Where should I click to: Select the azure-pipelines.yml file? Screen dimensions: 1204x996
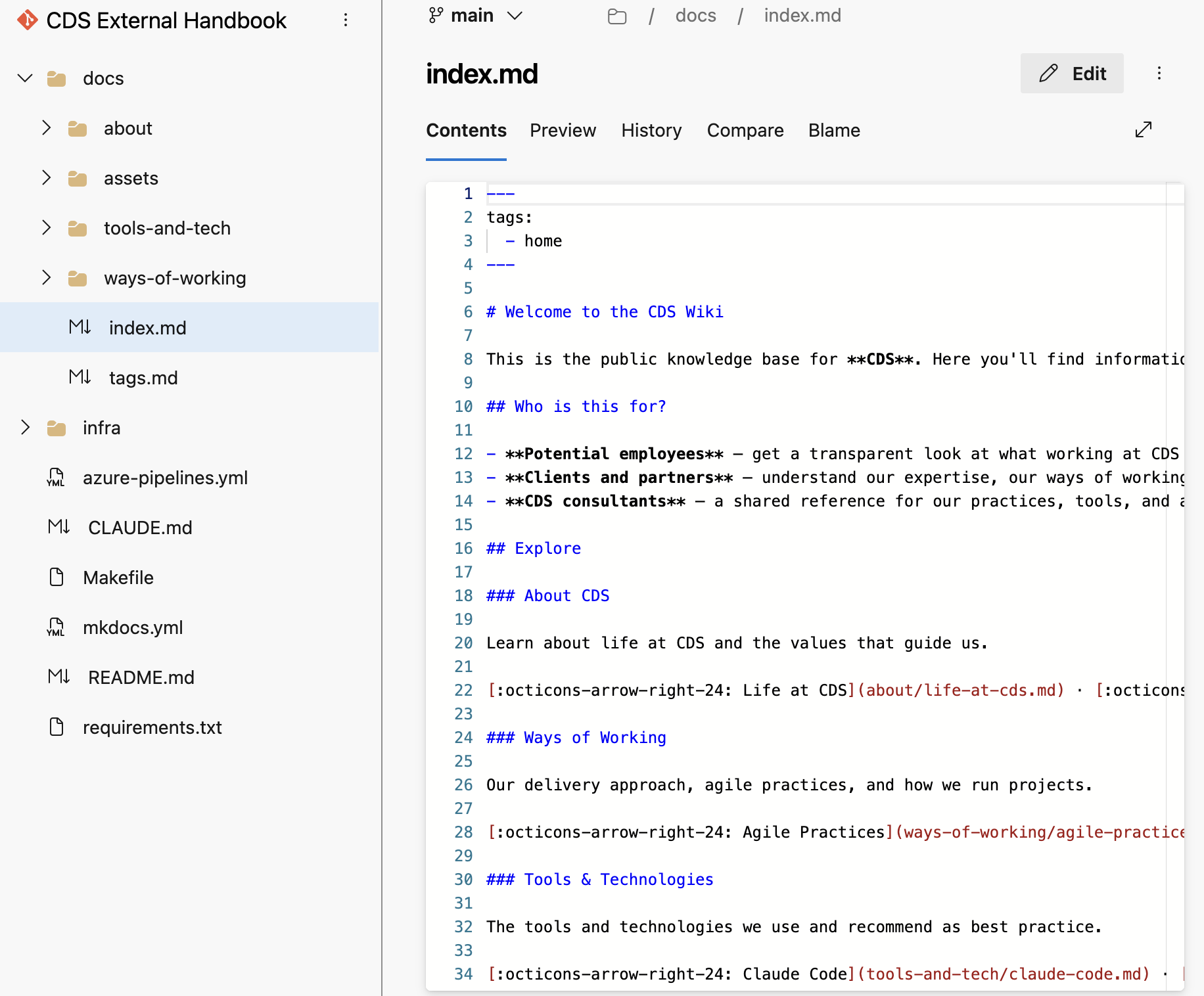[x=165, y=478]
